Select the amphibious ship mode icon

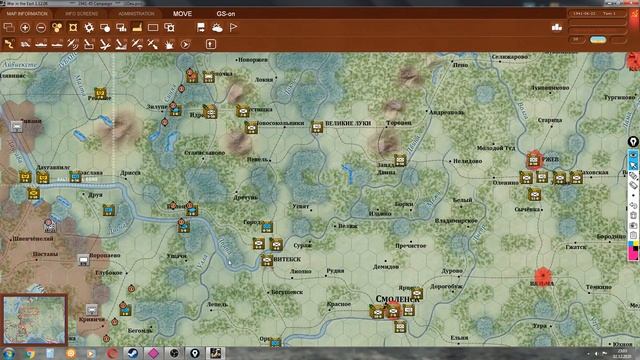pos(57,44)
